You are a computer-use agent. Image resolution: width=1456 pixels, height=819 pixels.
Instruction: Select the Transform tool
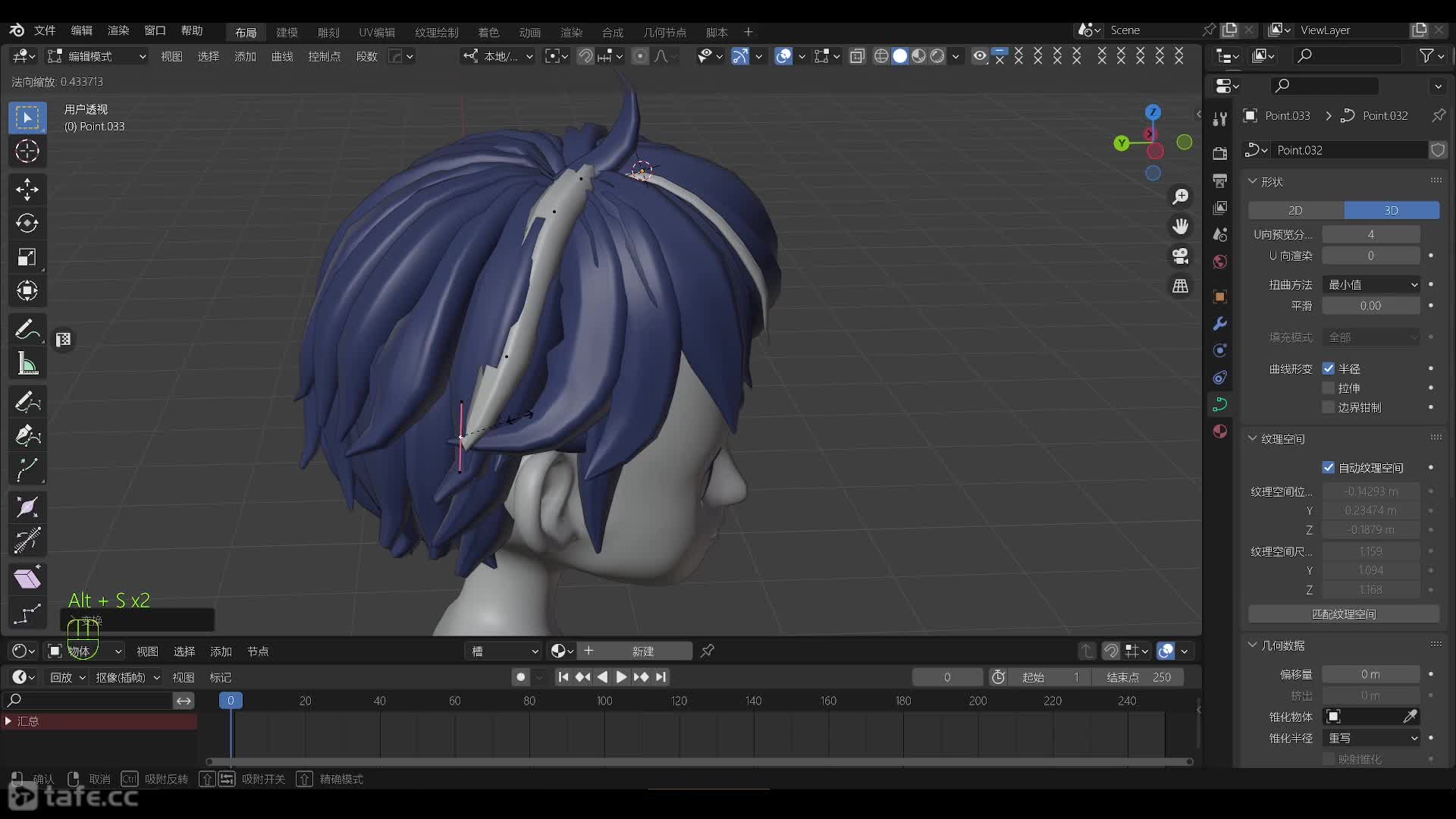pyautogui.click(x=27, y=290)
